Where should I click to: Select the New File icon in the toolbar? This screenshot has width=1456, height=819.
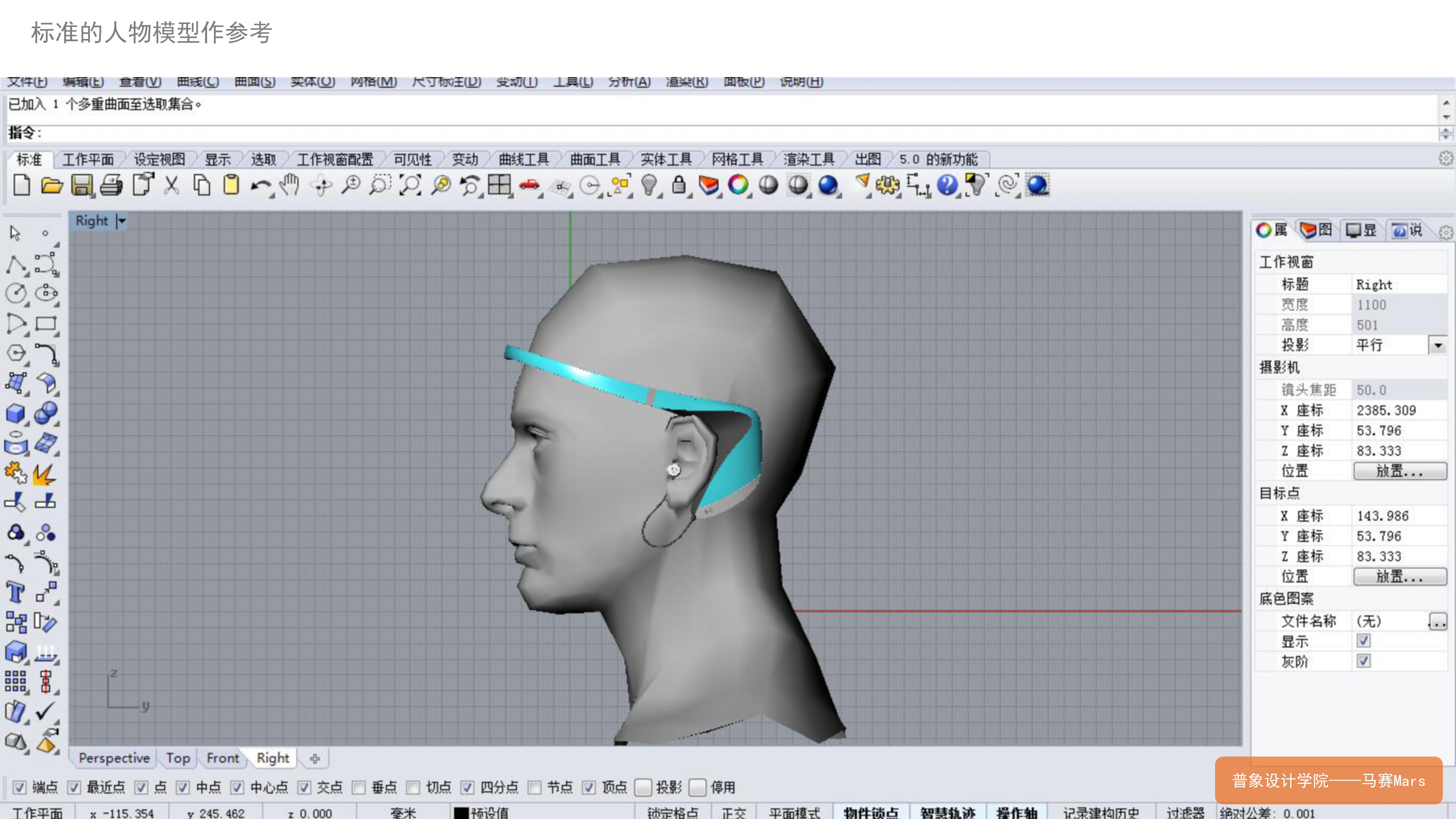click(x=22, y=185)
